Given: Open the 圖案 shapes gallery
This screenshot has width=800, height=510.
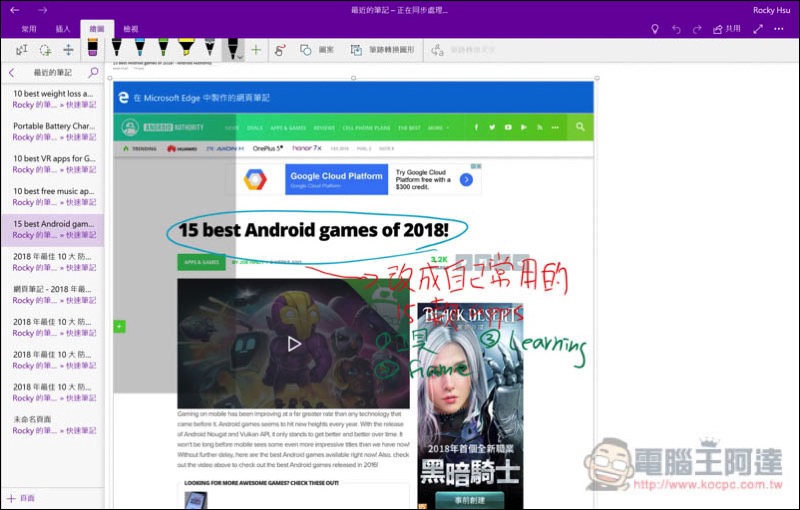Looking at the screenshot, I should tap(317, 50).
